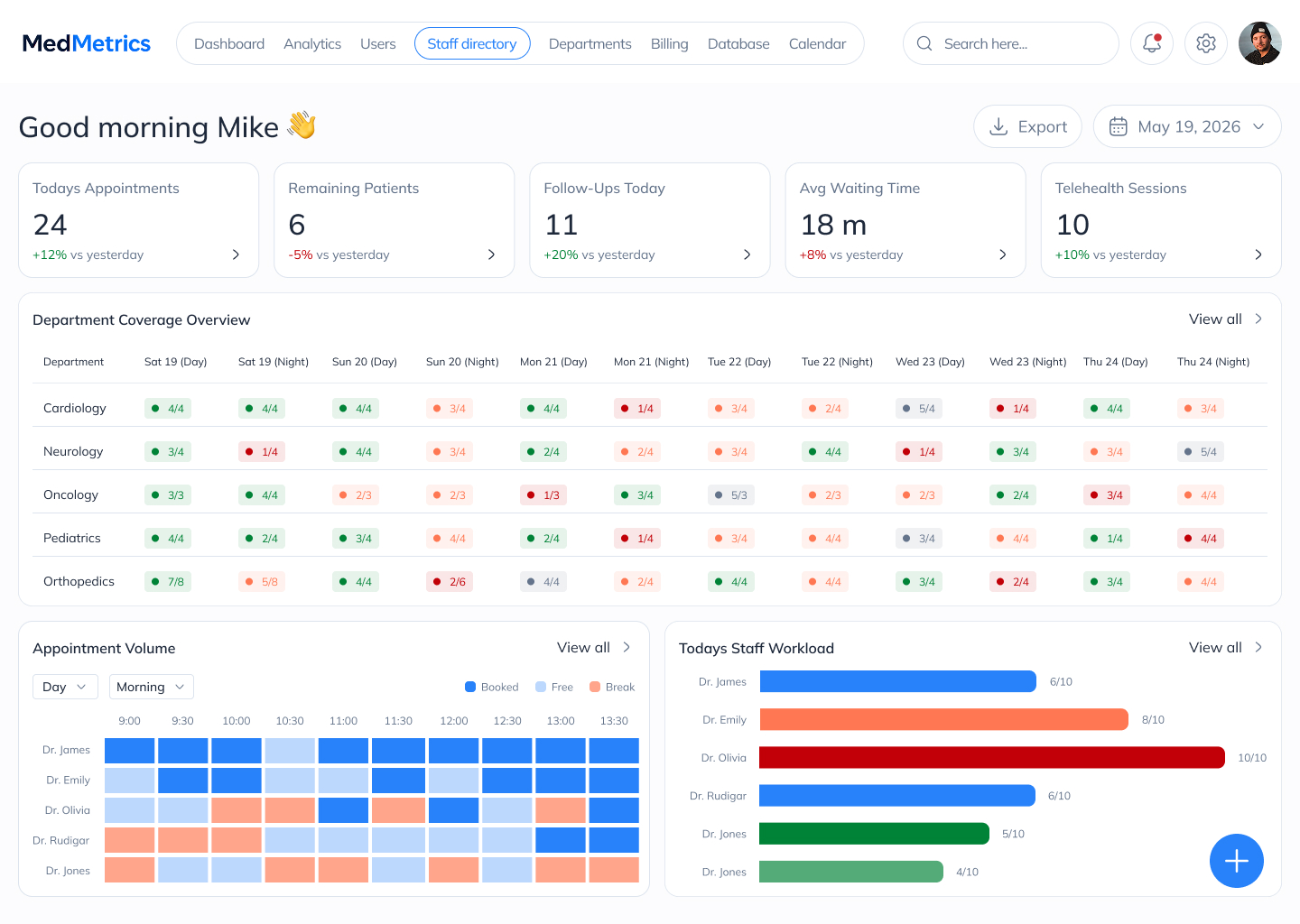Click Booked legend blue swatch

click(x=470, y=687)
